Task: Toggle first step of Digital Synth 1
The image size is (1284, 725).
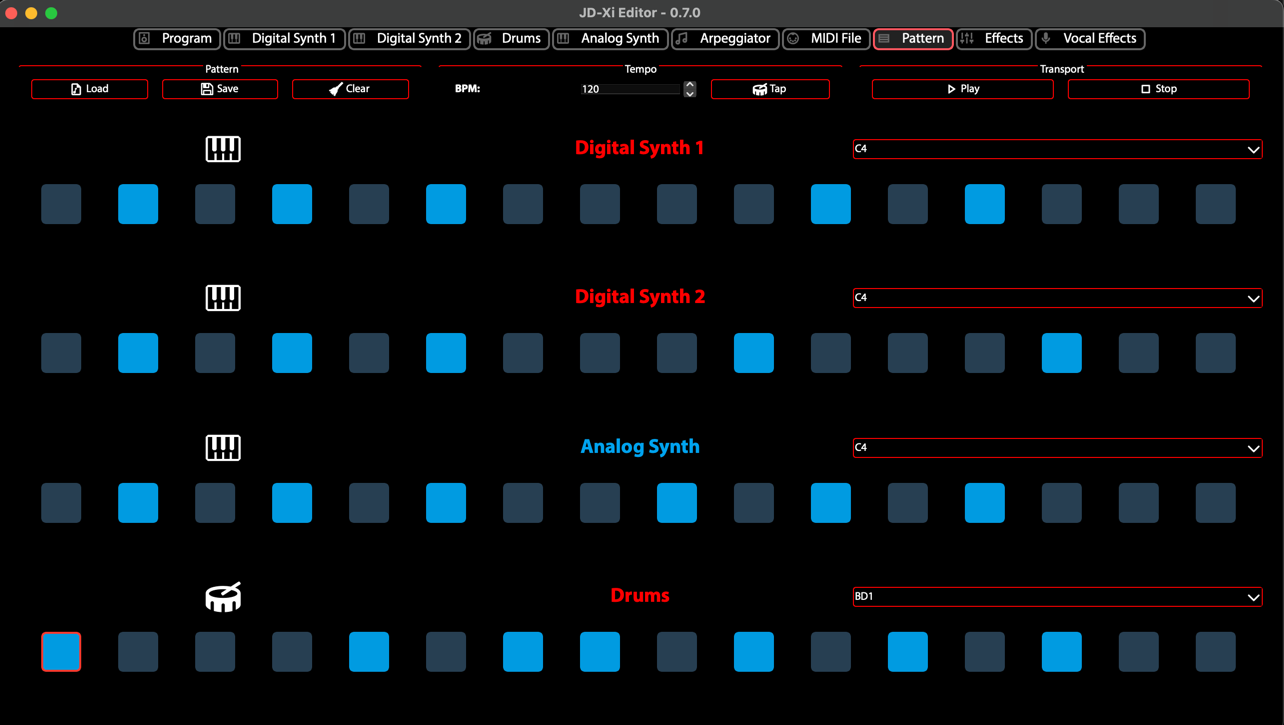Action: [61, 204]
